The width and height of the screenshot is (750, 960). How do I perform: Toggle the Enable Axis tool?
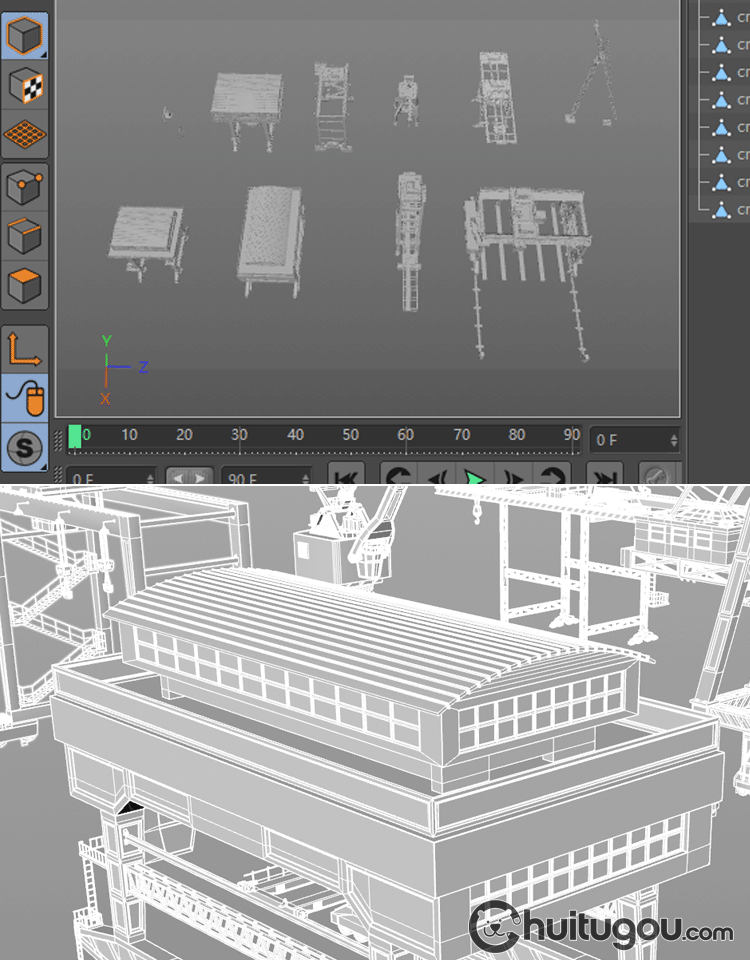click(x=24, y=349)
